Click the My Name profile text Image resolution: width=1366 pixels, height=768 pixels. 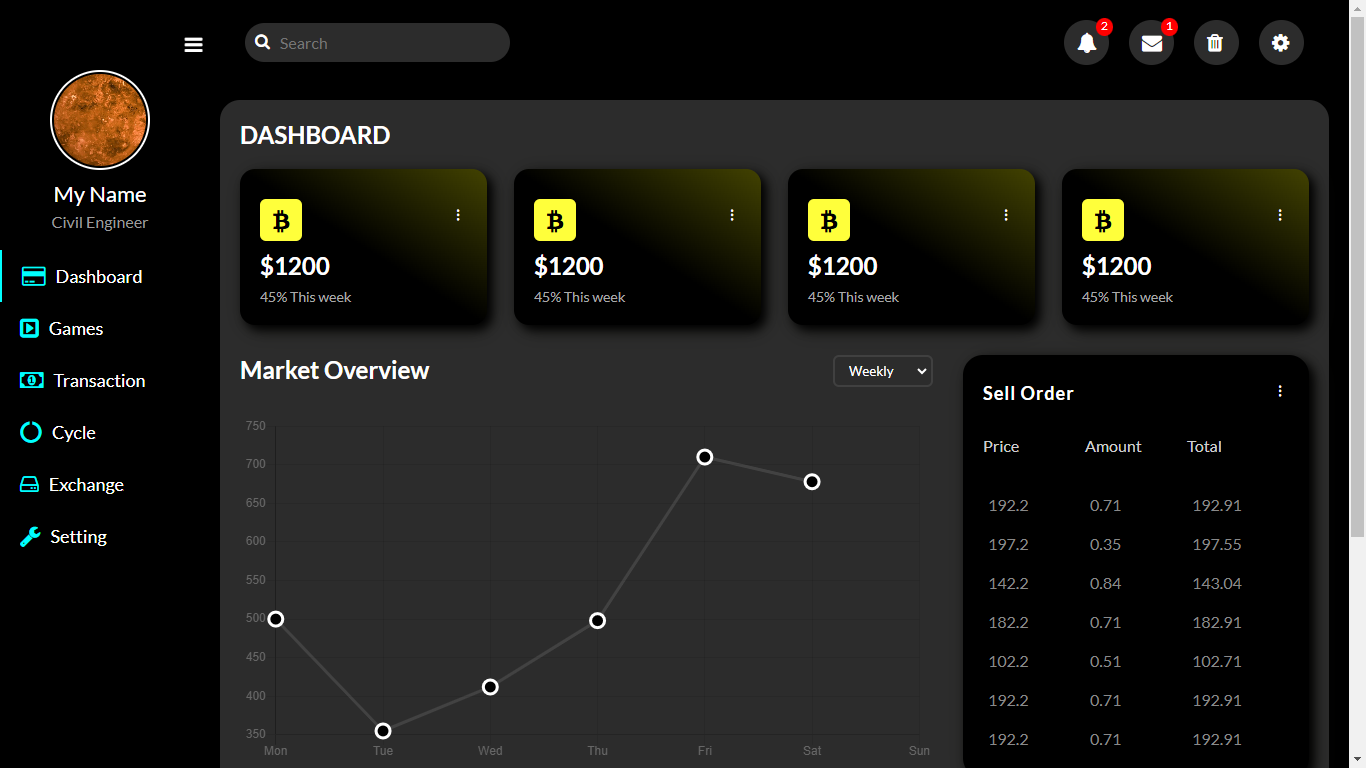coord(100,195)
